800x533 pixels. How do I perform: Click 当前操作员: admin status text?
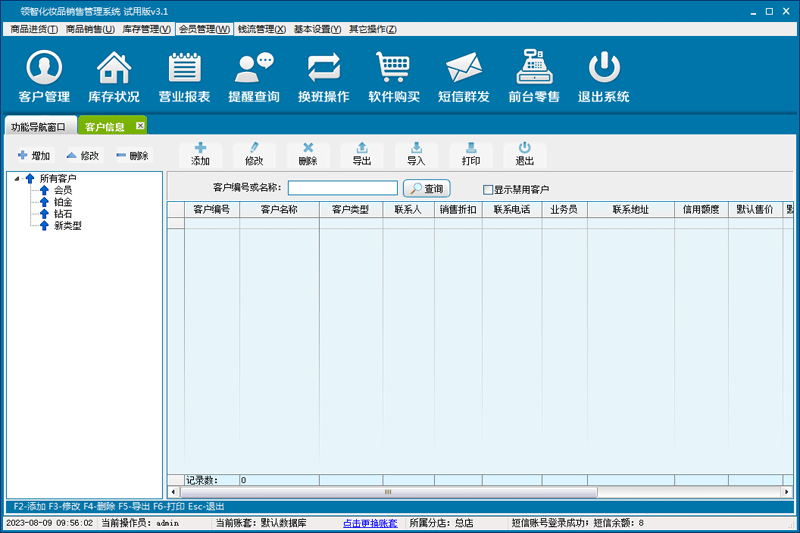(140, 523)
